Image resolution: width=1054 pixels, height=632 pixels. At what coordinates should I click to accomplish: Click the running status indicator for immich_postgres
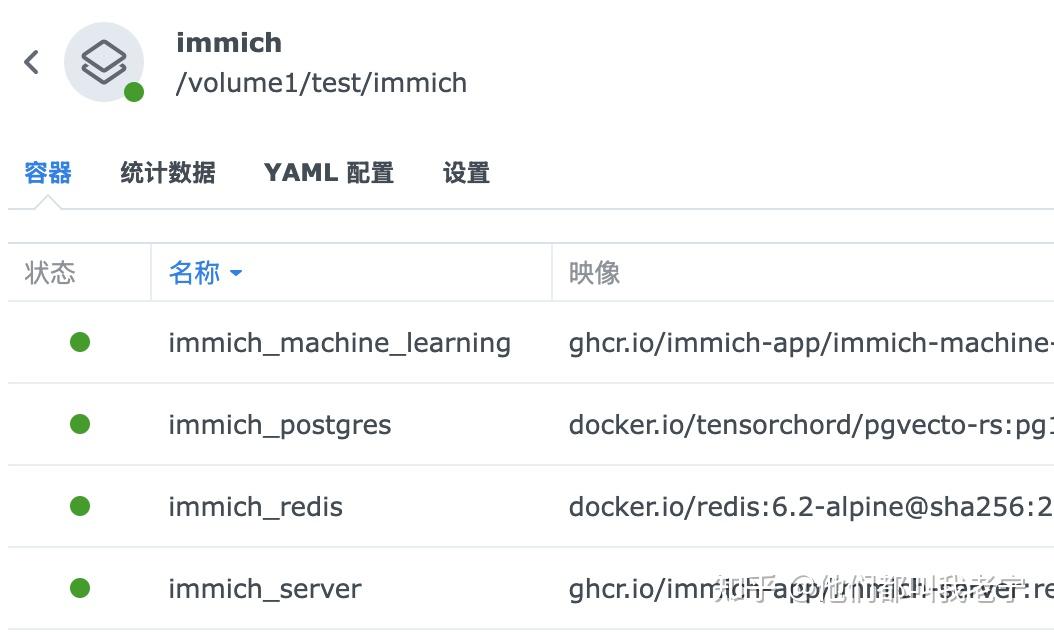coord(82,424)
